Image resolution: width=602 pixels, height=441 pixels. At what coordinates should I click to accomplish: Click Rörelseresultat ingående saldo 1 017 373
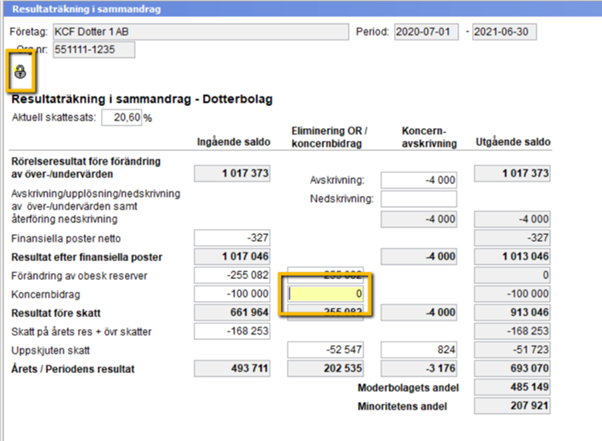tap(232, 173)
